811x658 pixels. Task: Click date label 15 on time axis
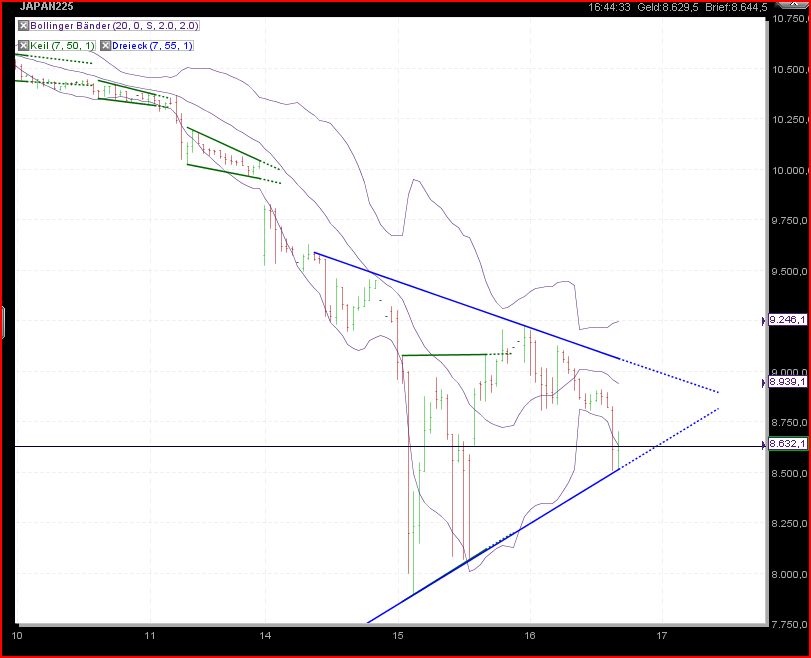tap(398, 635)
